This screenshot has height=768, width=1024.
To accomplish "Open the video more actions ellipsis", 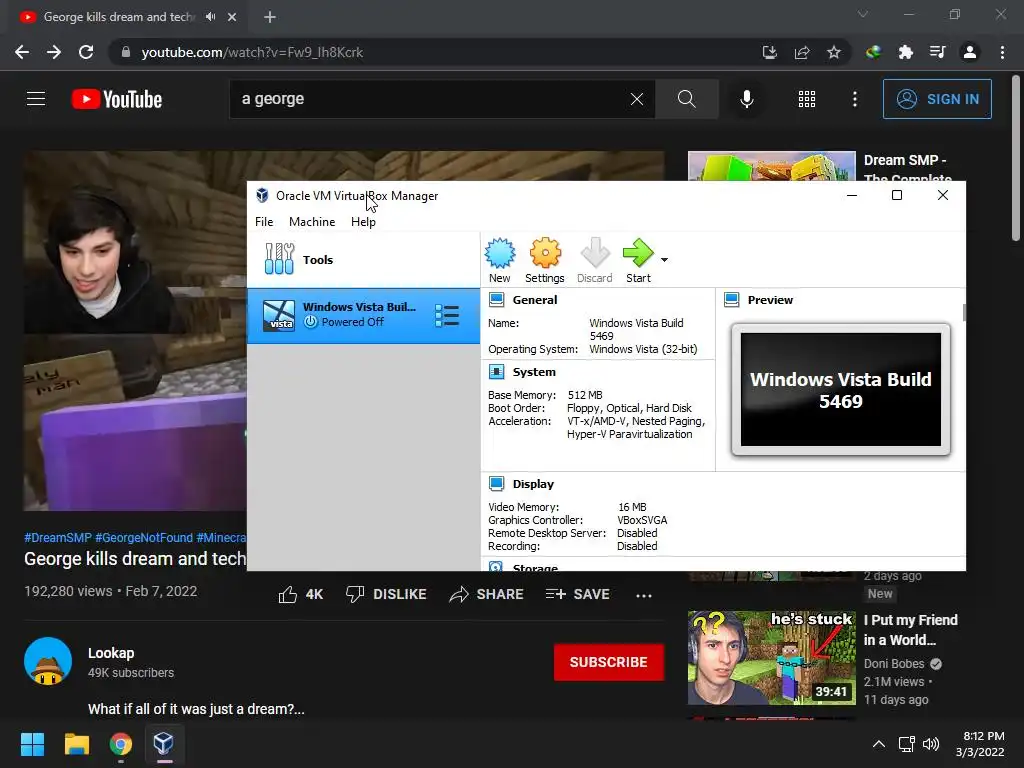I will (644, 595).
